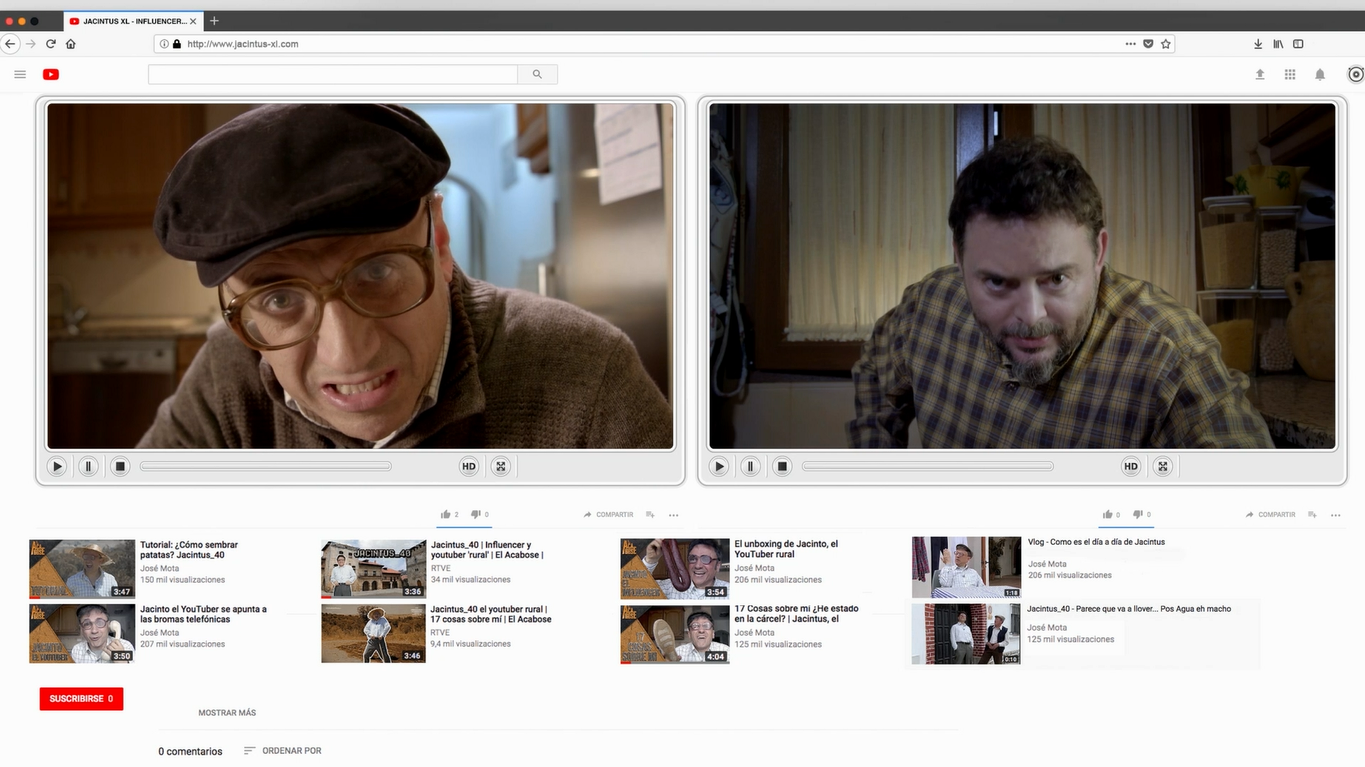Enter fullscreen on the right video player
Viewport: 1365px width, 767px height.
pos(1162,466)
